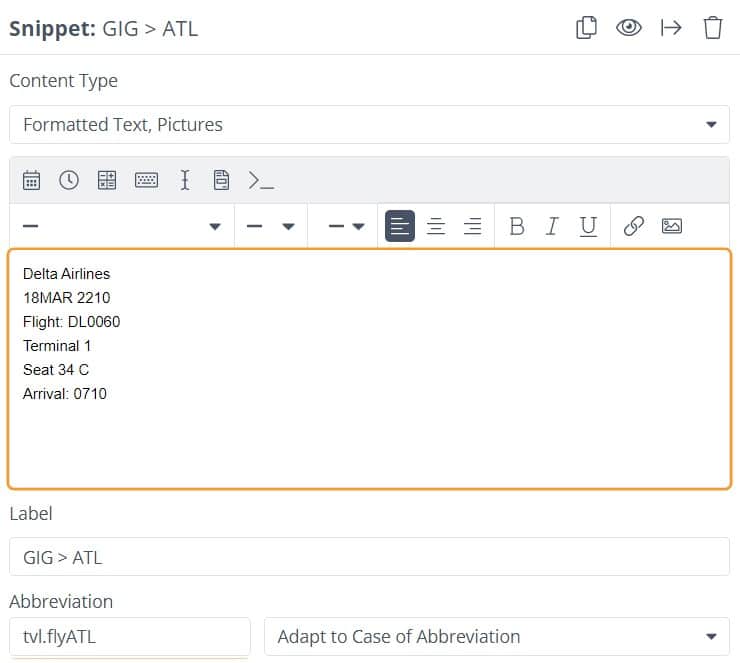This screenshot has width=740, height=663.
Task: Click the Label field containing GIG > ATL
Action: [370, 557]
